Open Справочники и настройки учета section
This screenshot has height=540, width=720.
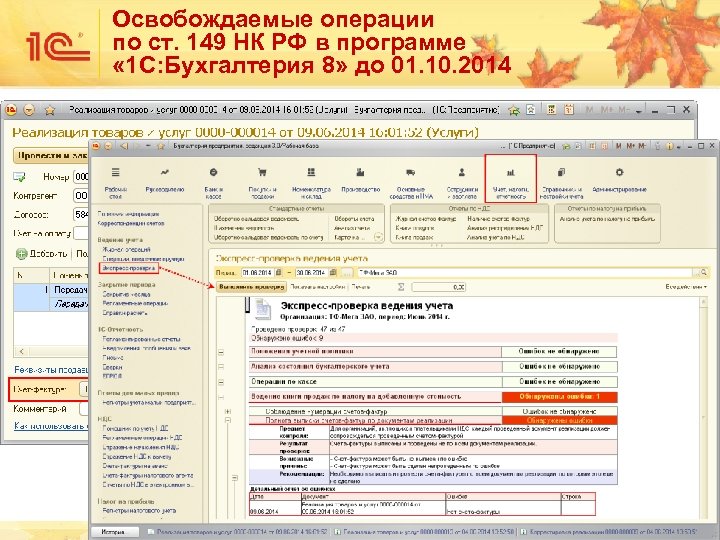pyautogui.click(x=562, y=181)
